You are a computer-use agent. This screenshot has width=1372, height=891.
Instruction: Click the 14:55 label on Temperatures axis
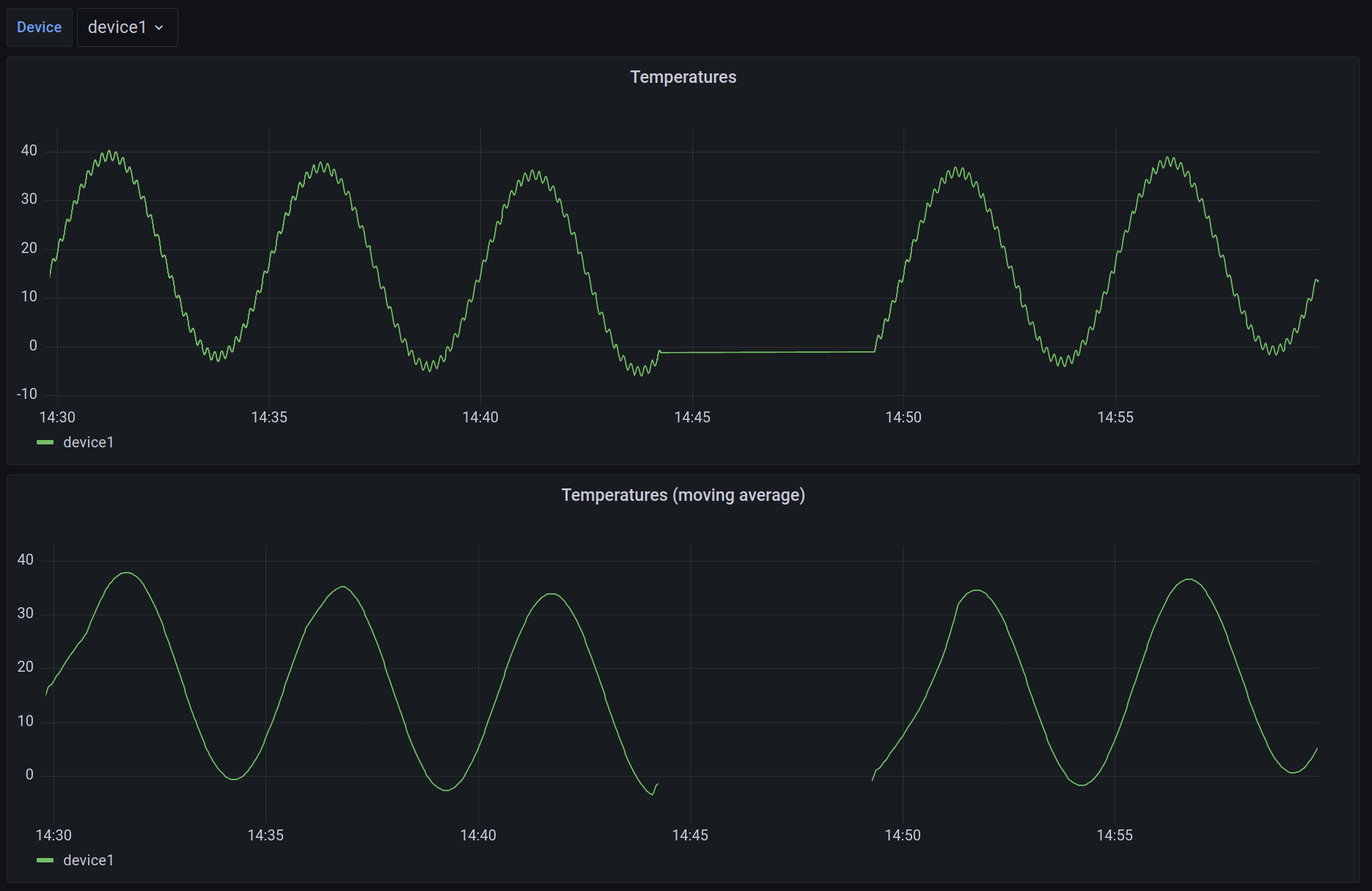coord(1115,417)
